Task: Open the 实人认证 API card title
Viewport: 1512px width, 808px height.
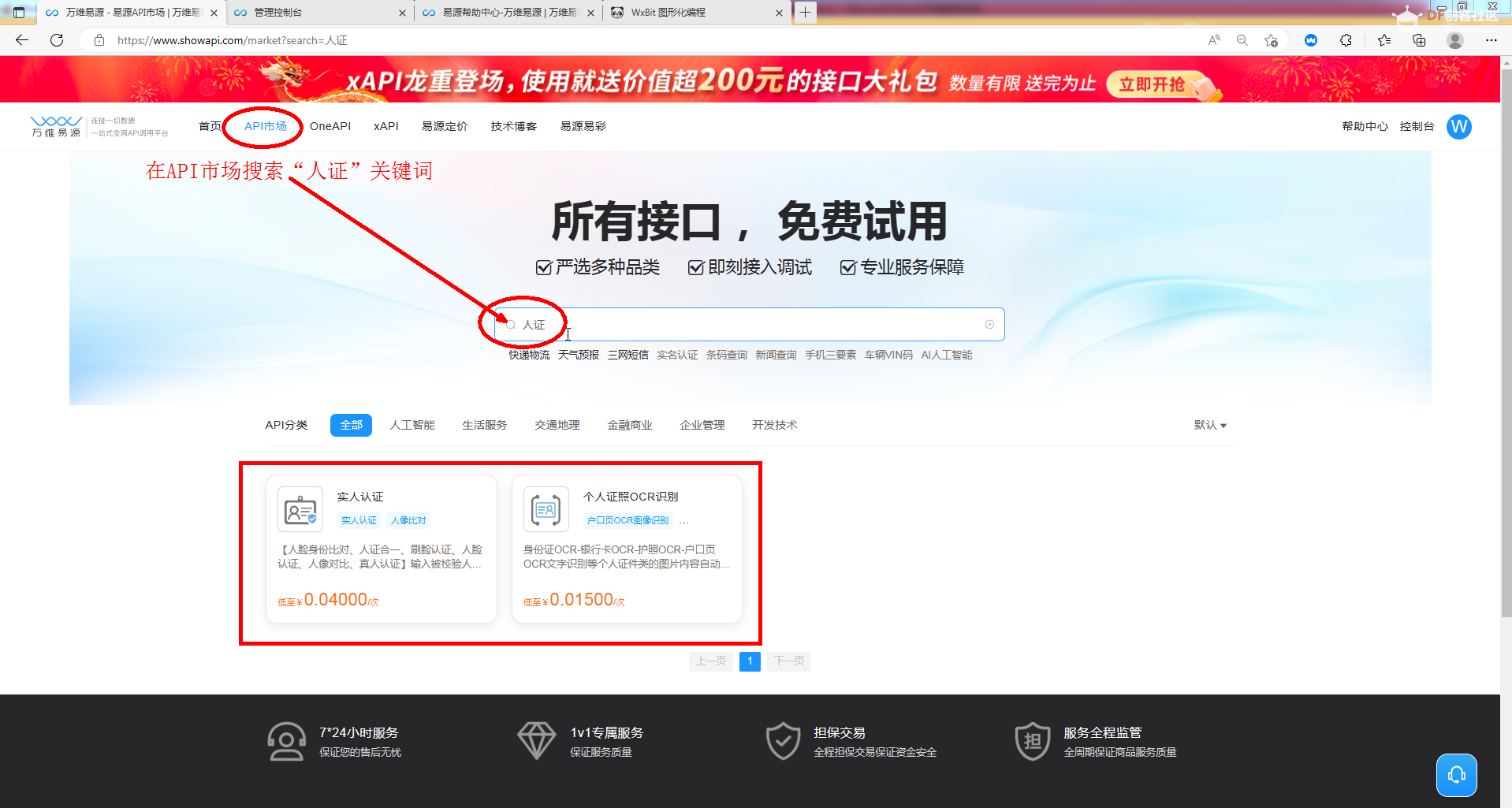Action: click(360, 497)
